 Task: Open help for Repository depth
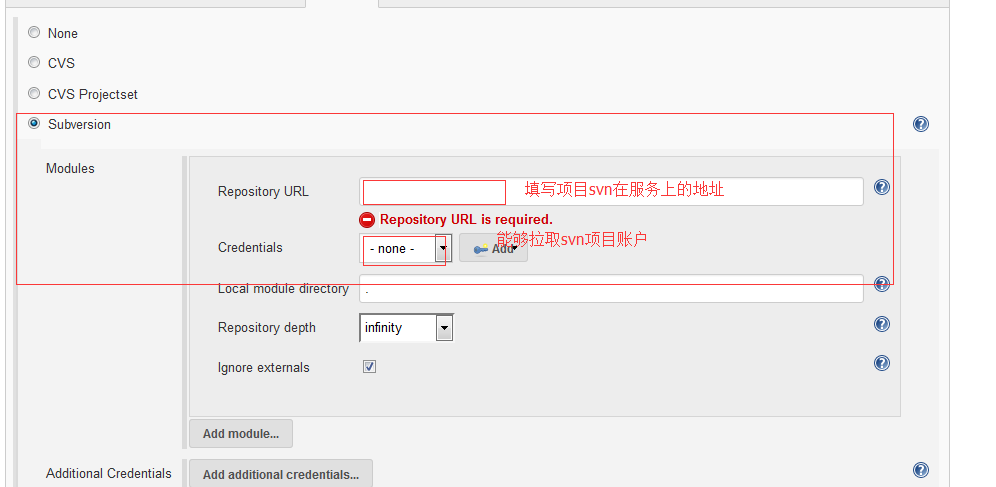tap(882, 324)
